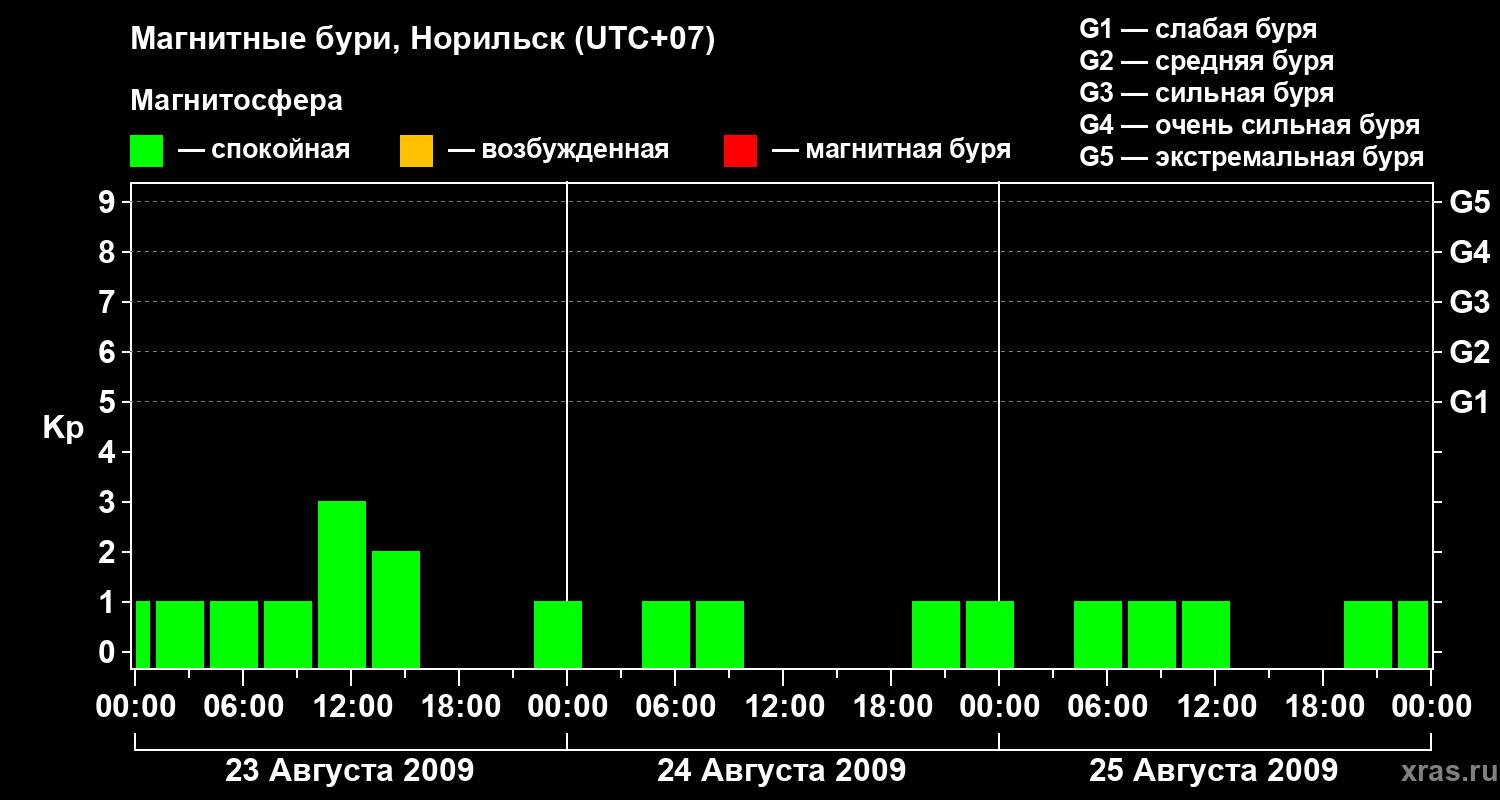Click the '25 Августа 2009' date label
The image size is (1500, 800).
click(x=1213, y=771)
